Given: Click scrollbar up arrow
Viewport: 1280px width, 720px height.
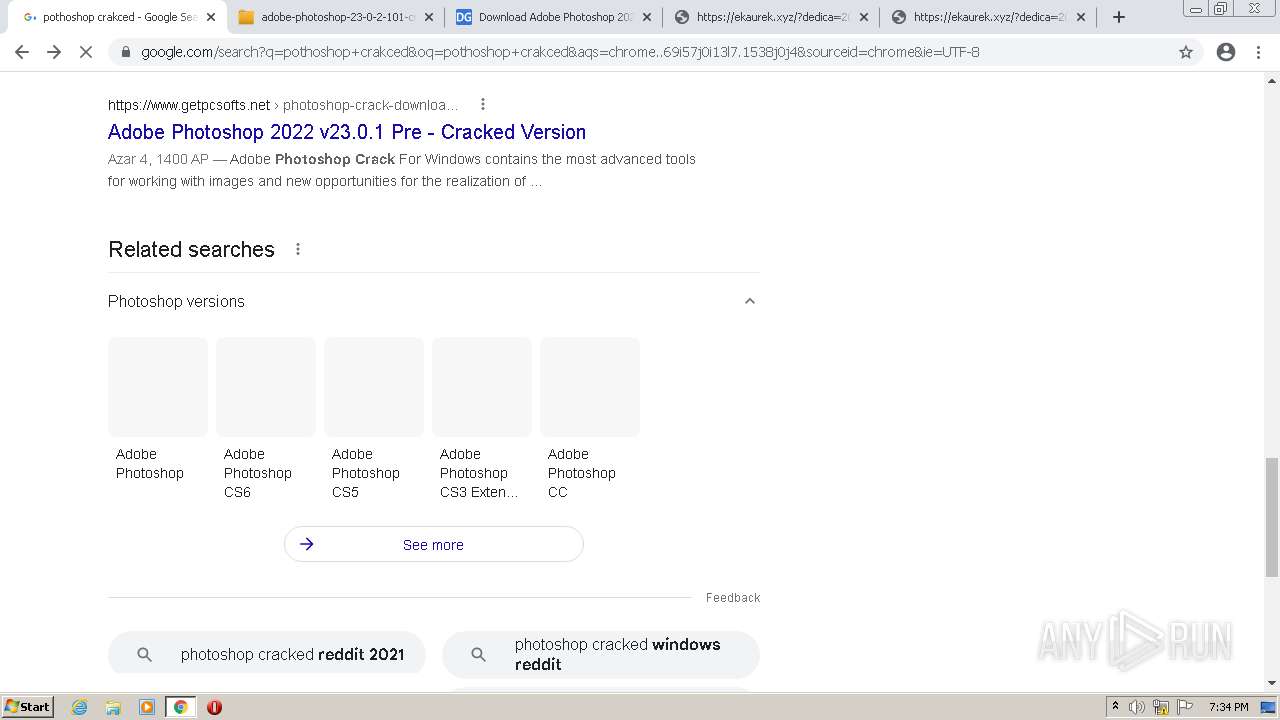Looking at the screenshot, I should (1272, 81).
